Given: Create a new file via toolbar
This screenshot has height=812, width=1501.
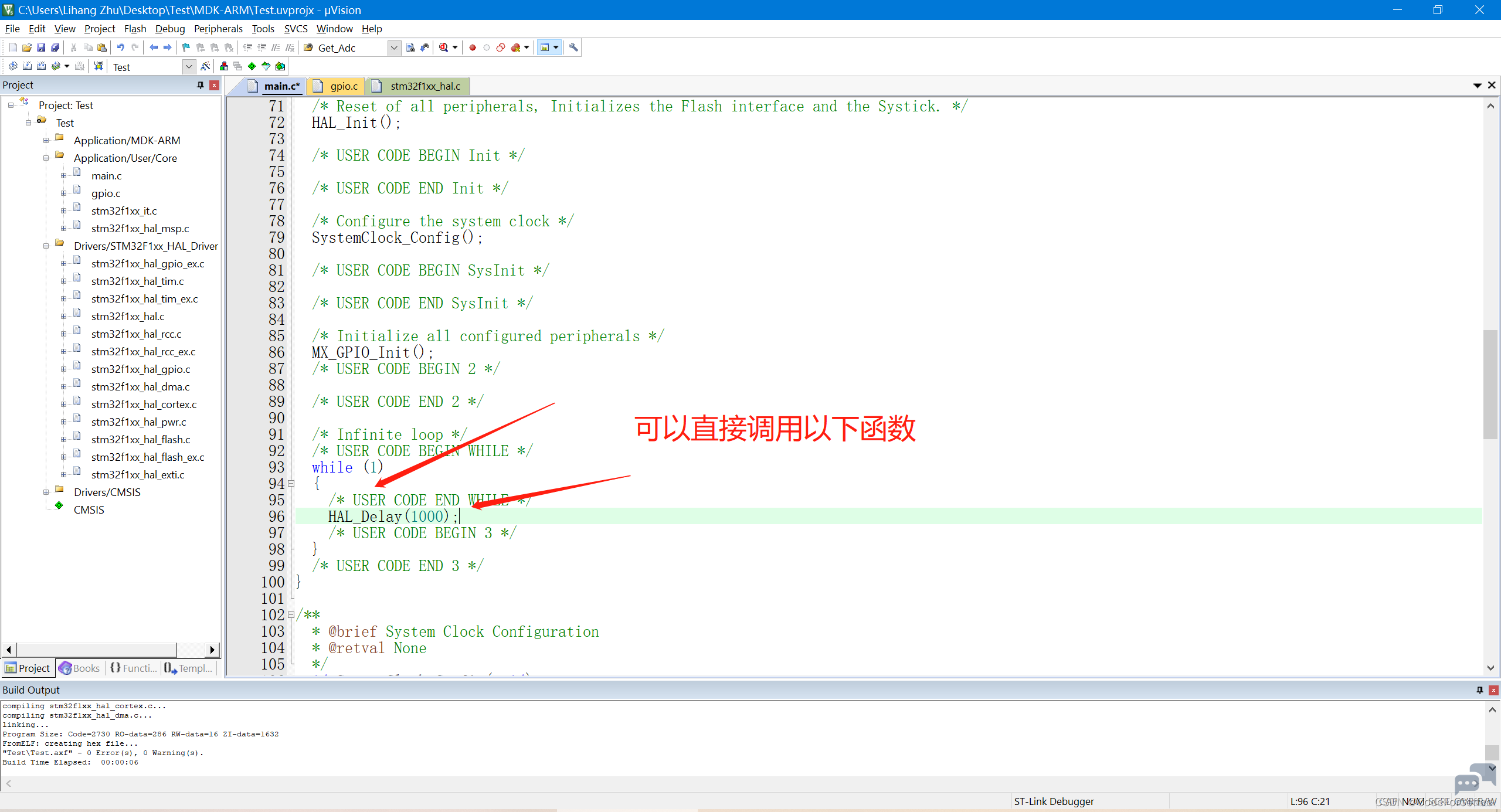Looking at the screenshot, I should [x=13, y=47].
